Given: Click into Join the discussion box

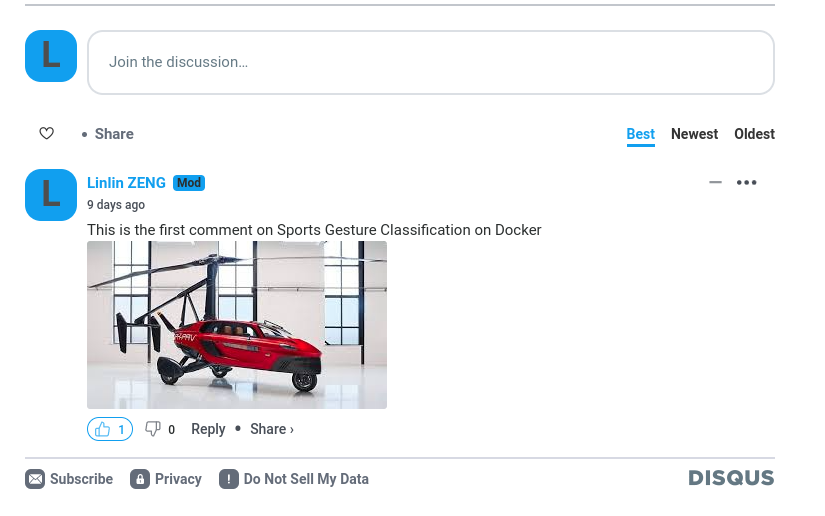Looking at the screenshot, I should click(x=431, y=62).
